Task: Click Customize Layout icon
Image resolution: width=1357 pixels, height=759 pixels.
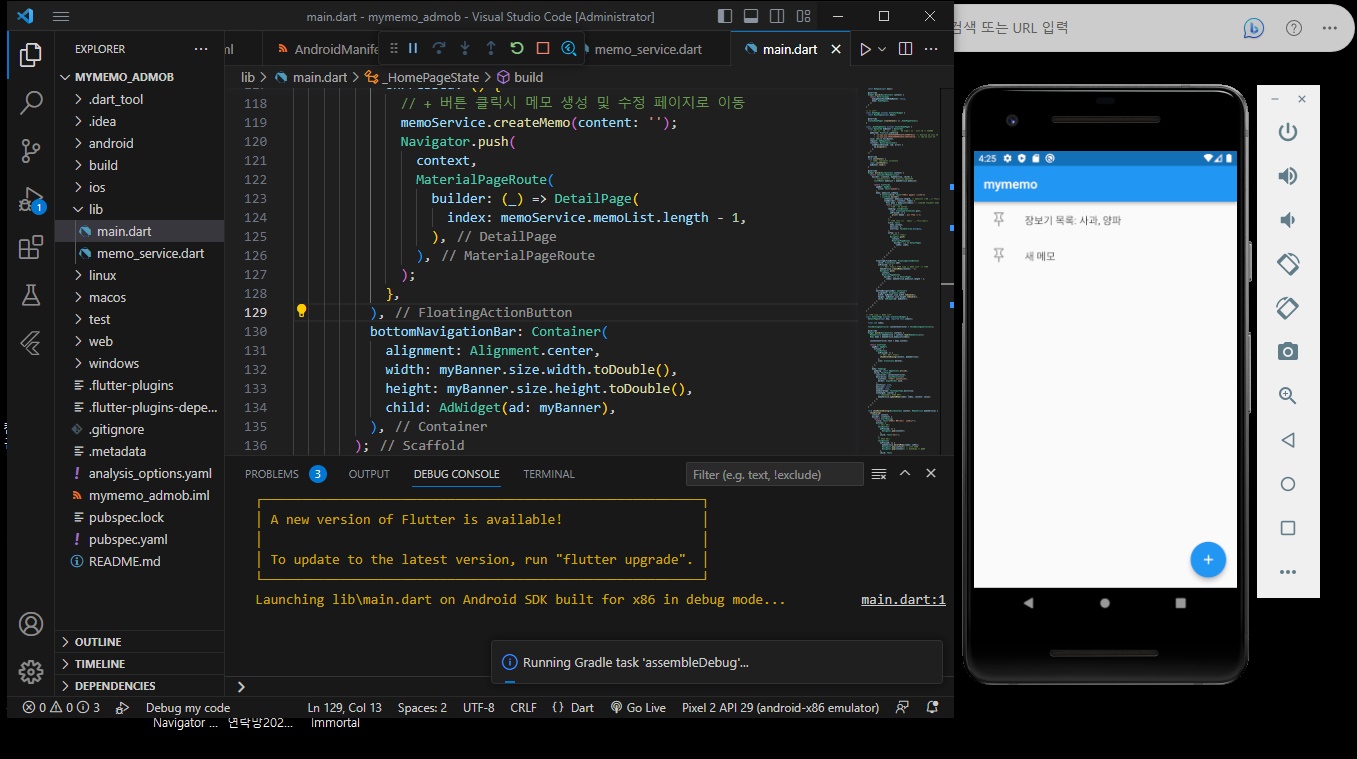Action: click(804, 16)
